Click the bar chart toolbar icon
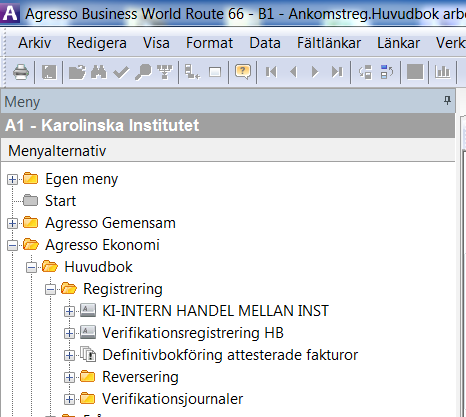This screenshot has width=466, height=417. coord(442,72)
